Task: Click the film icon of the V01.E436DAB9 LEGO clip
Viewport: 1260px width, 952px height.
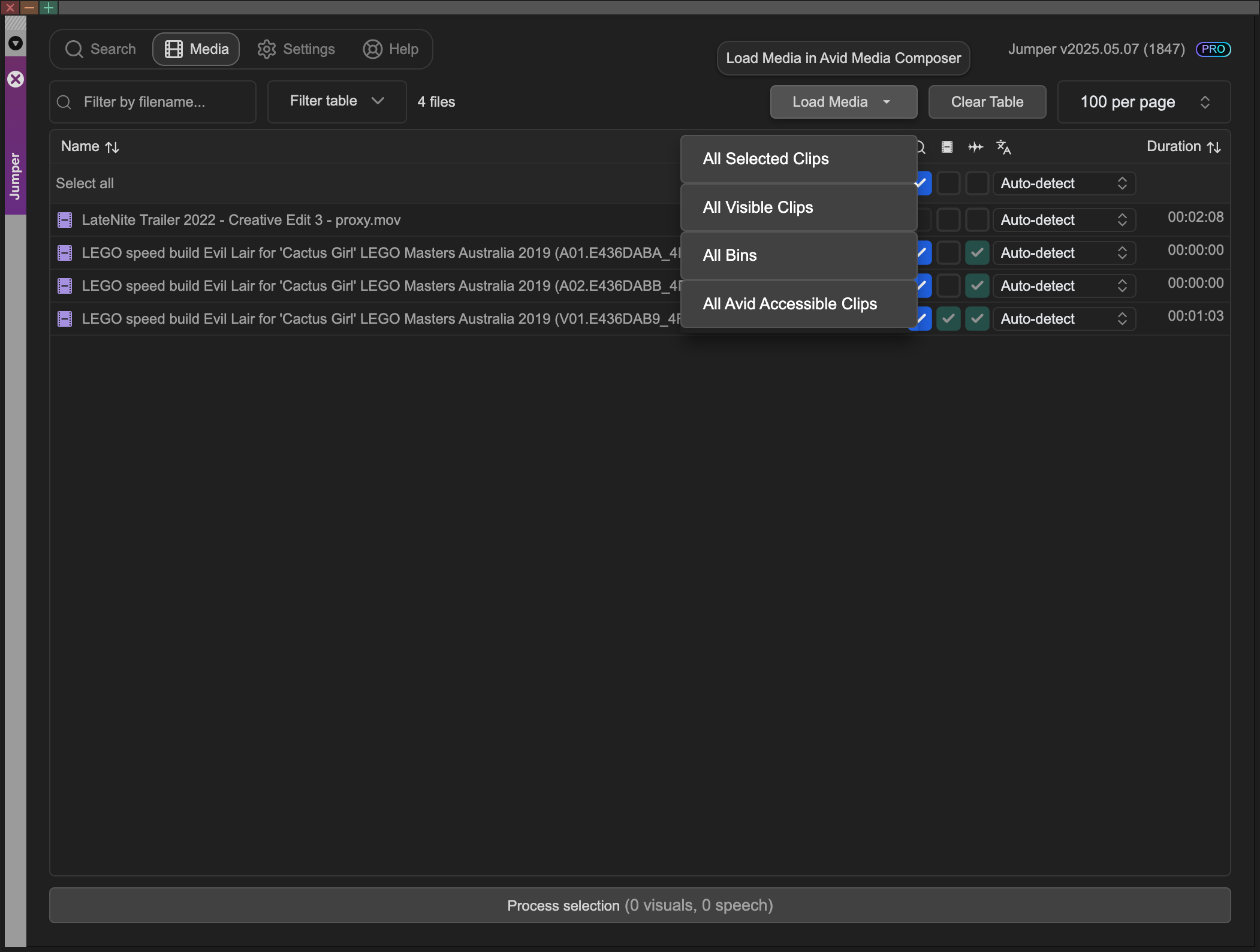Action: point(65,319)
